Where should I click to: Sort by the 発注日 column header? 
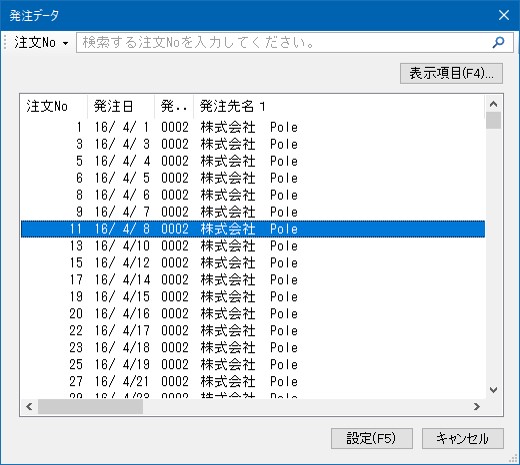tap(121, 107)
